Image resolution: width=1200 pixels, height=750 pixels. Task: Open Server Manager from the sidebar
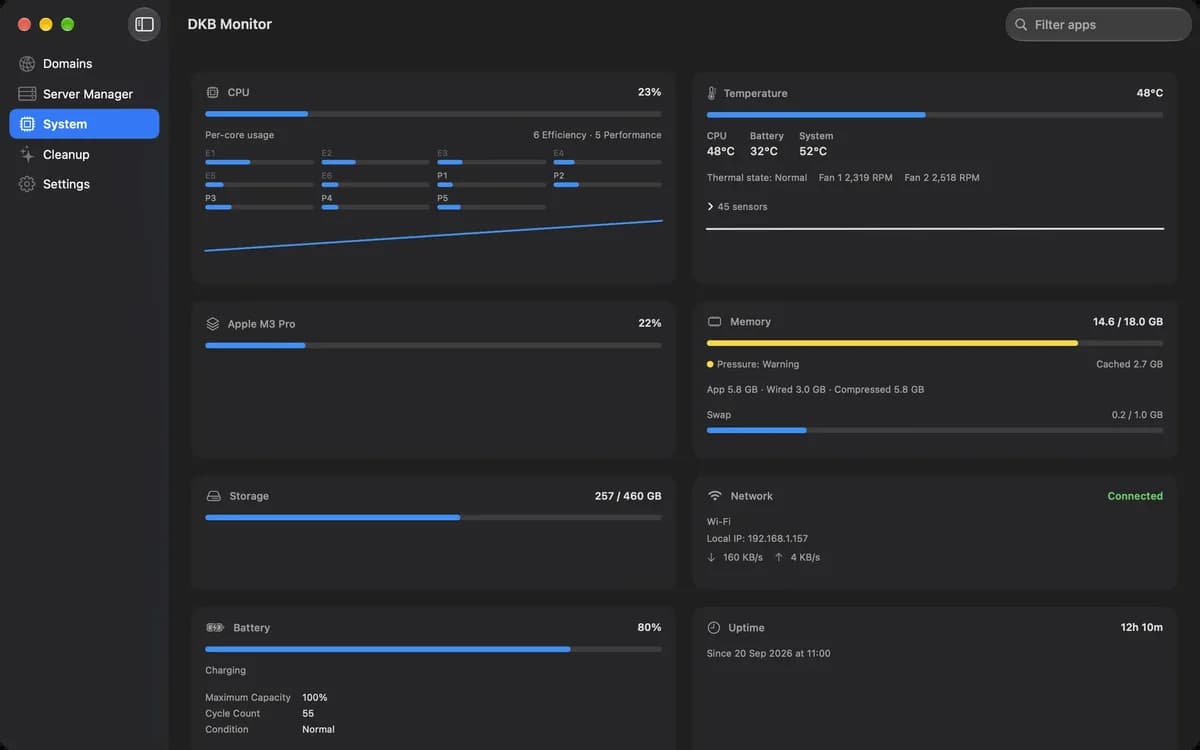pos(84,94)
